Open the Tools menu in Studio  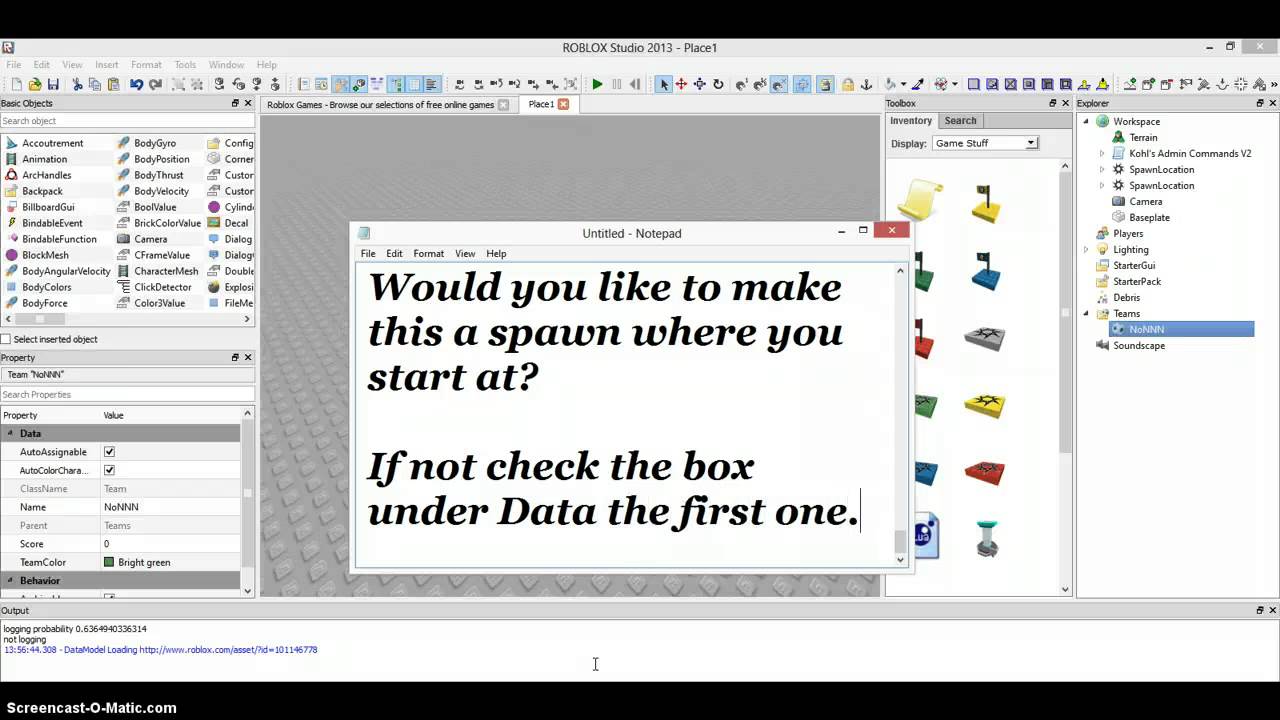185,64
